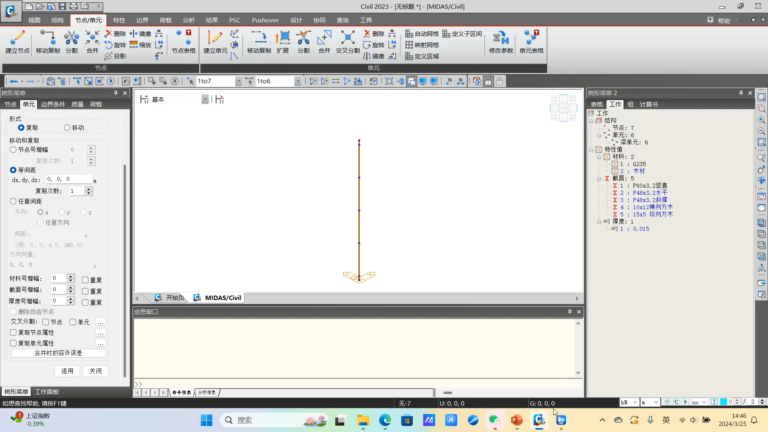Open Microsoft Edge from the taskbar
768x432 pixels.
(x=385, y=420)
